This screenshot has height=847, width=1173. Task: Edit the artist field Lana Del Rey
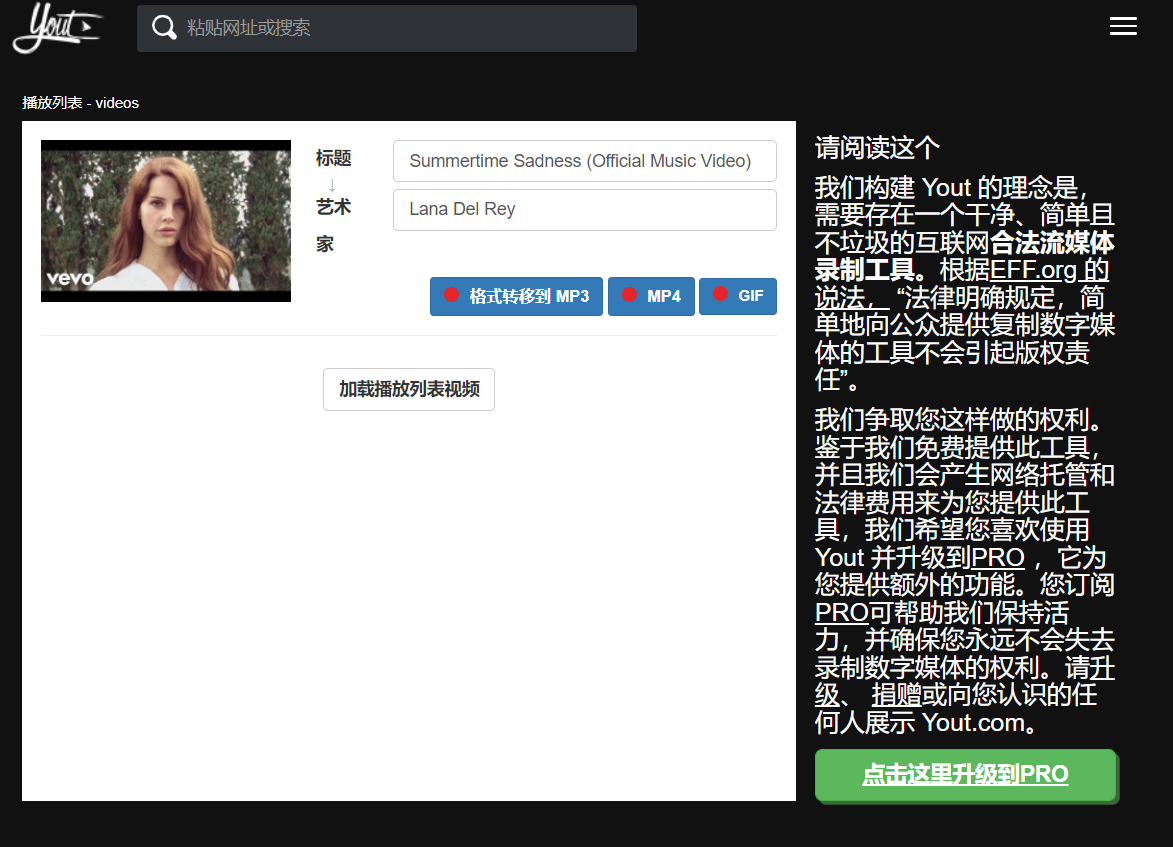(x=584, y=210)
